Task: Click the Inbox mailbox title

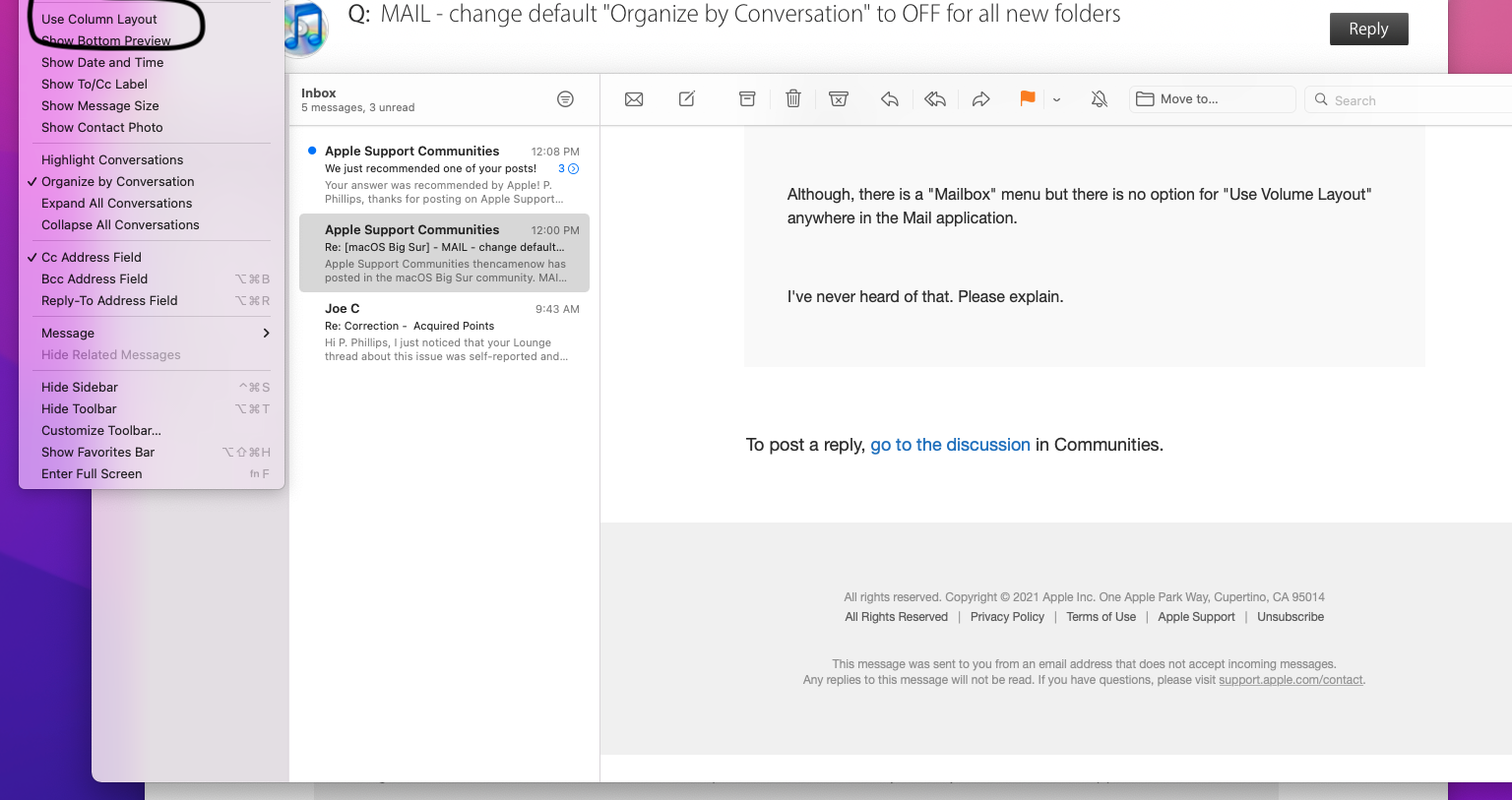Action: click(x=319, y=92)
